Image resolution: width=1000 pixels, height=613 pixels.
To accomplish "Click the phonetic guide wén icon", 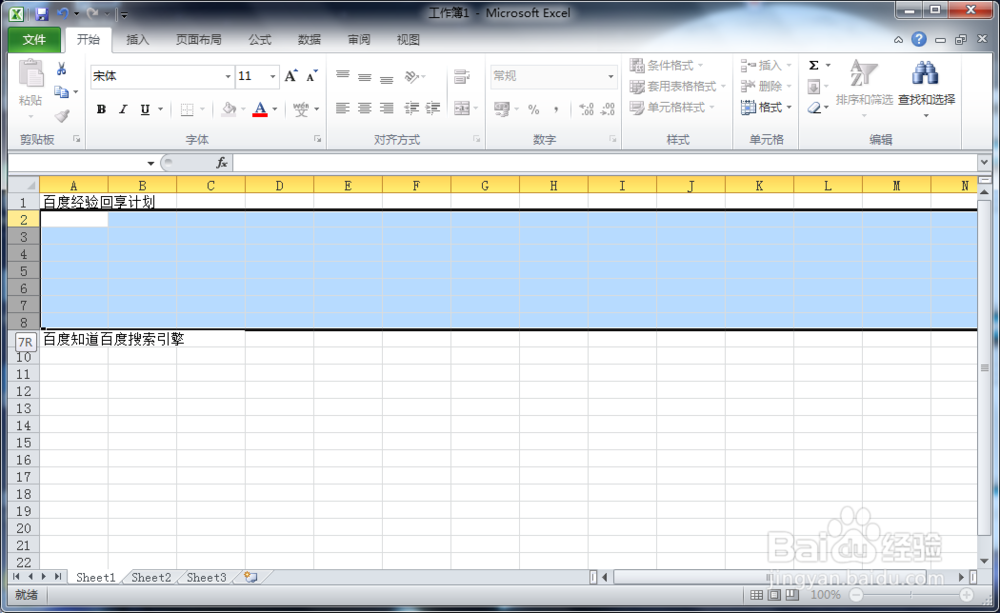I will (301, 110).
